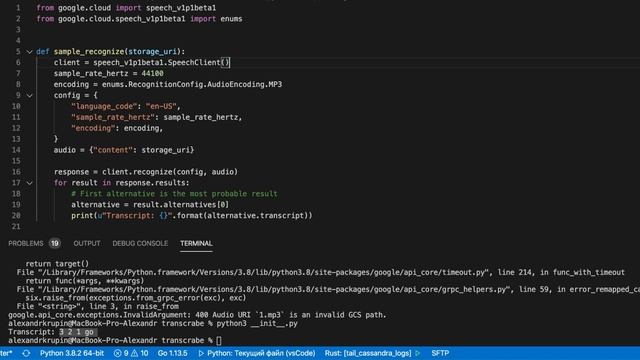The width and height of the screenshot is (640, 360).
Task: Click the timeout.py file path in terminal
Action: pos(264,273)
